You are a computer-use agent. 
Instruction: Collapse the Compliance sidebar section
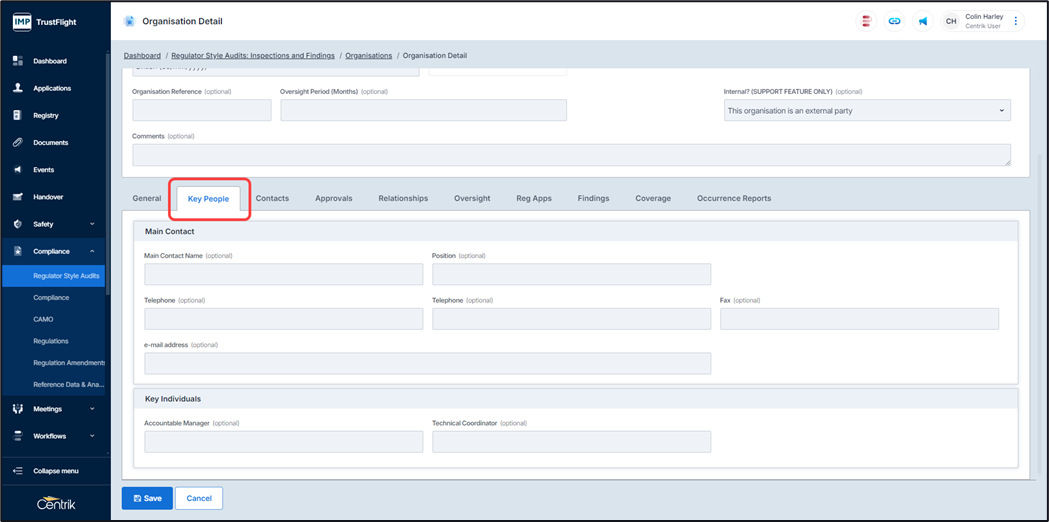coord(92,251)
